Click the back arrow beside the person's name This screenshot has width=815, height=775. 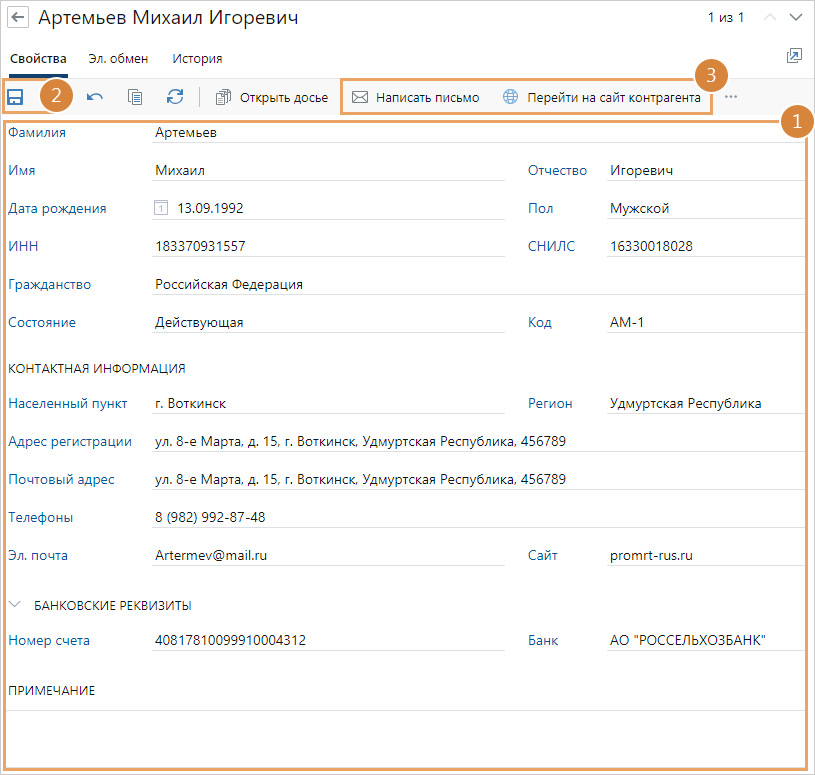pos(18,18)
